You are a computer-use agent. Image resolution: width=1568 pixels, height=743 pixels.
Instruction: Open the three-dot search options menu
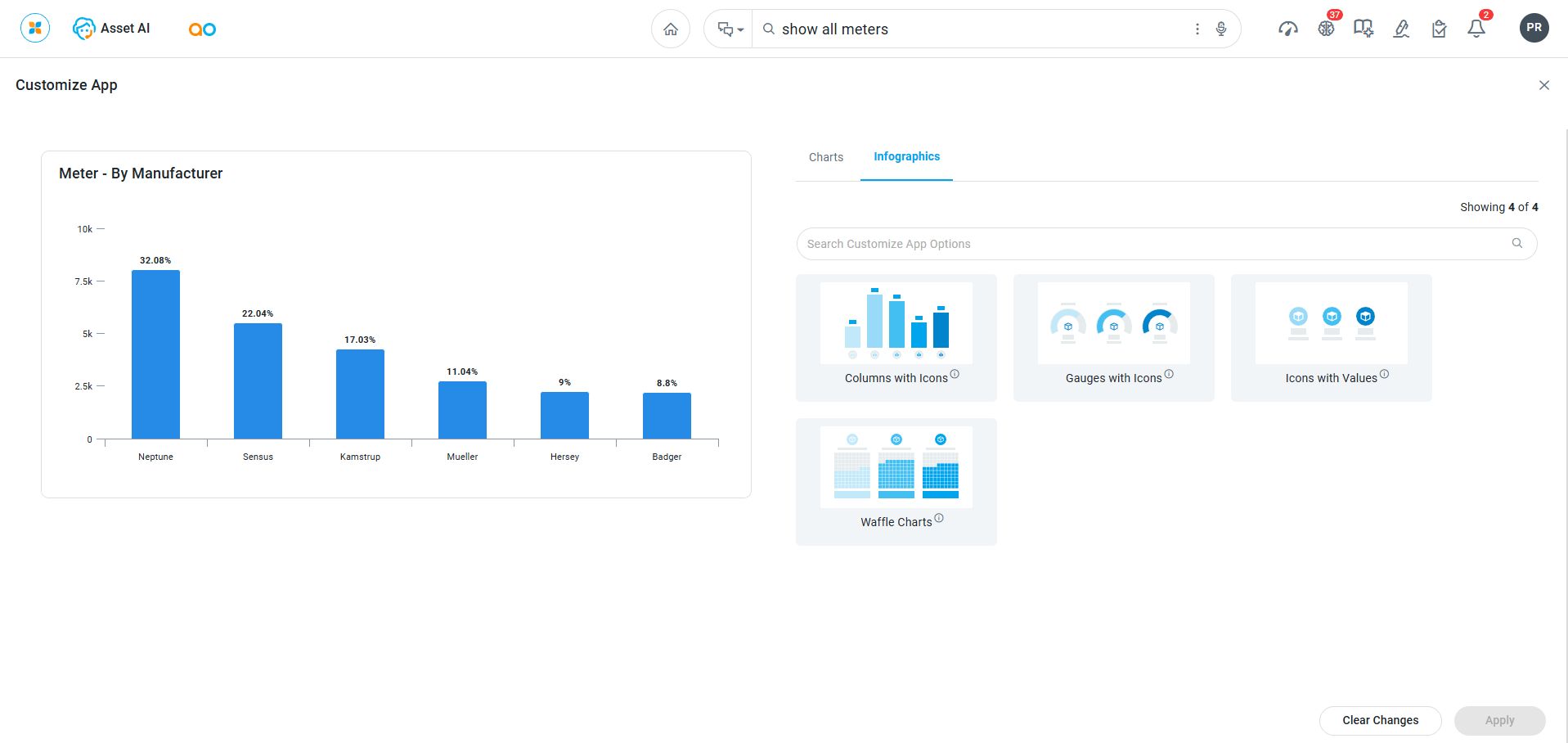click(x=1197, y=29)
